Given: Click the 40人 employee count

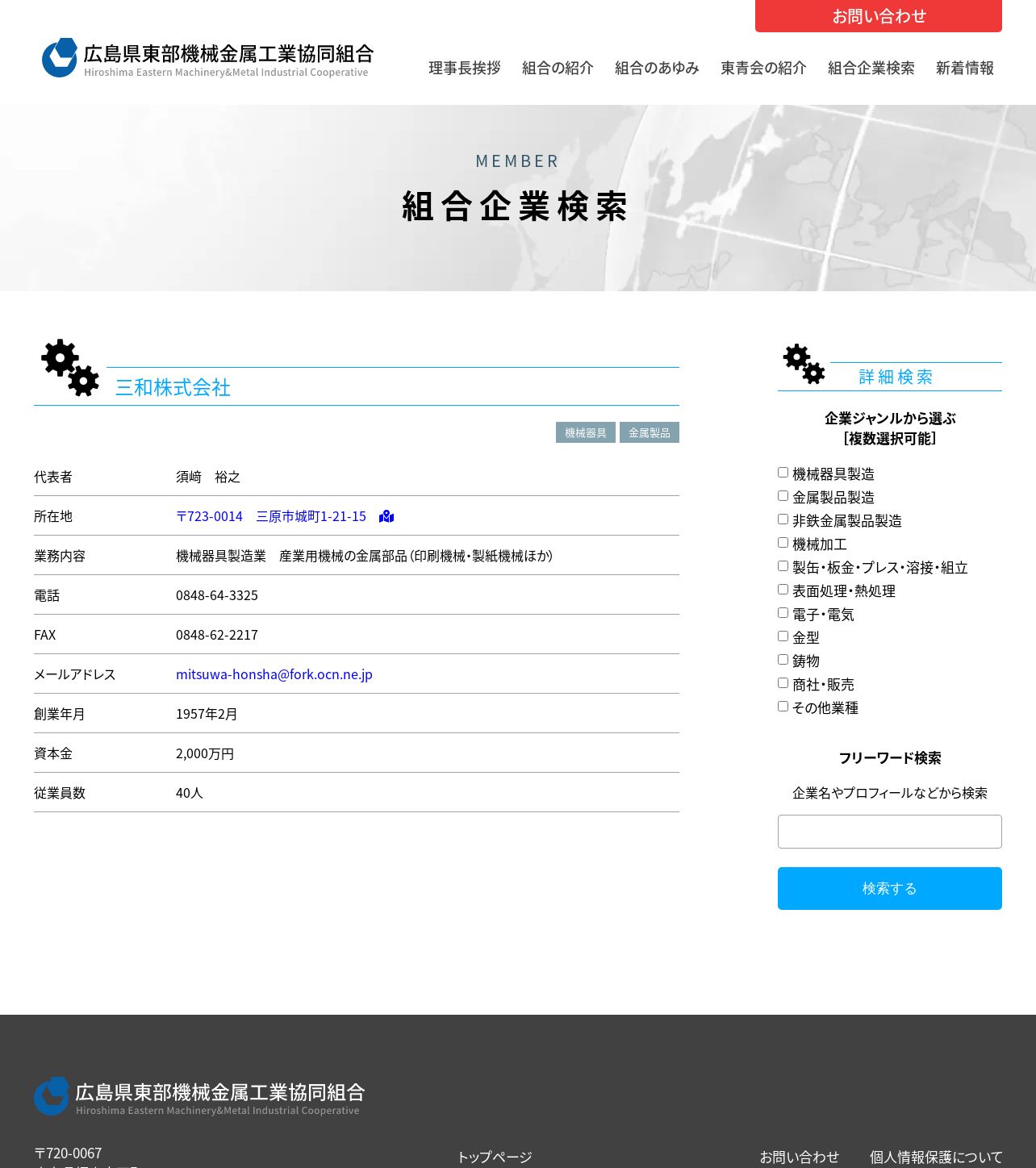Looking at the screenshot, I should point(190,793).
